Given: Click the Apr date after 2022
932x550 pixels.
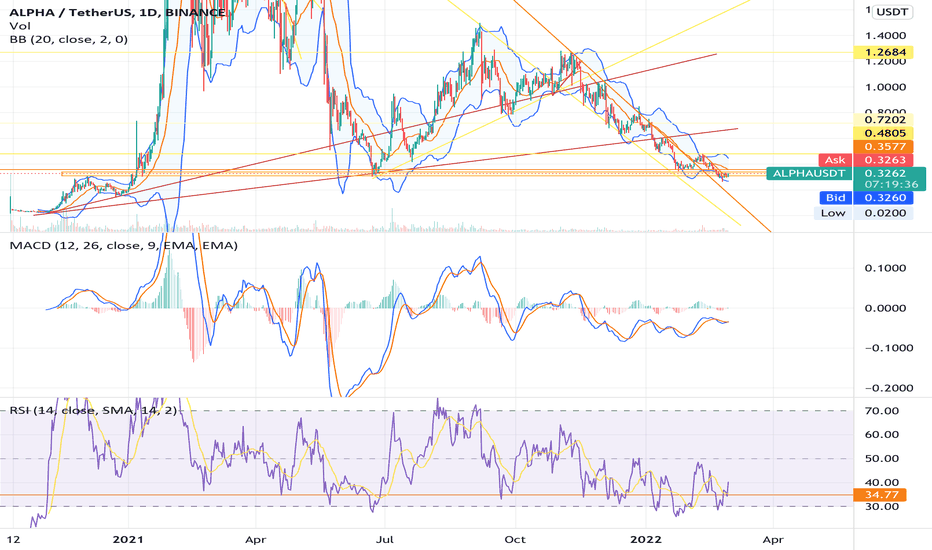Looking at the screenshot, I should (x=773, y=539).
